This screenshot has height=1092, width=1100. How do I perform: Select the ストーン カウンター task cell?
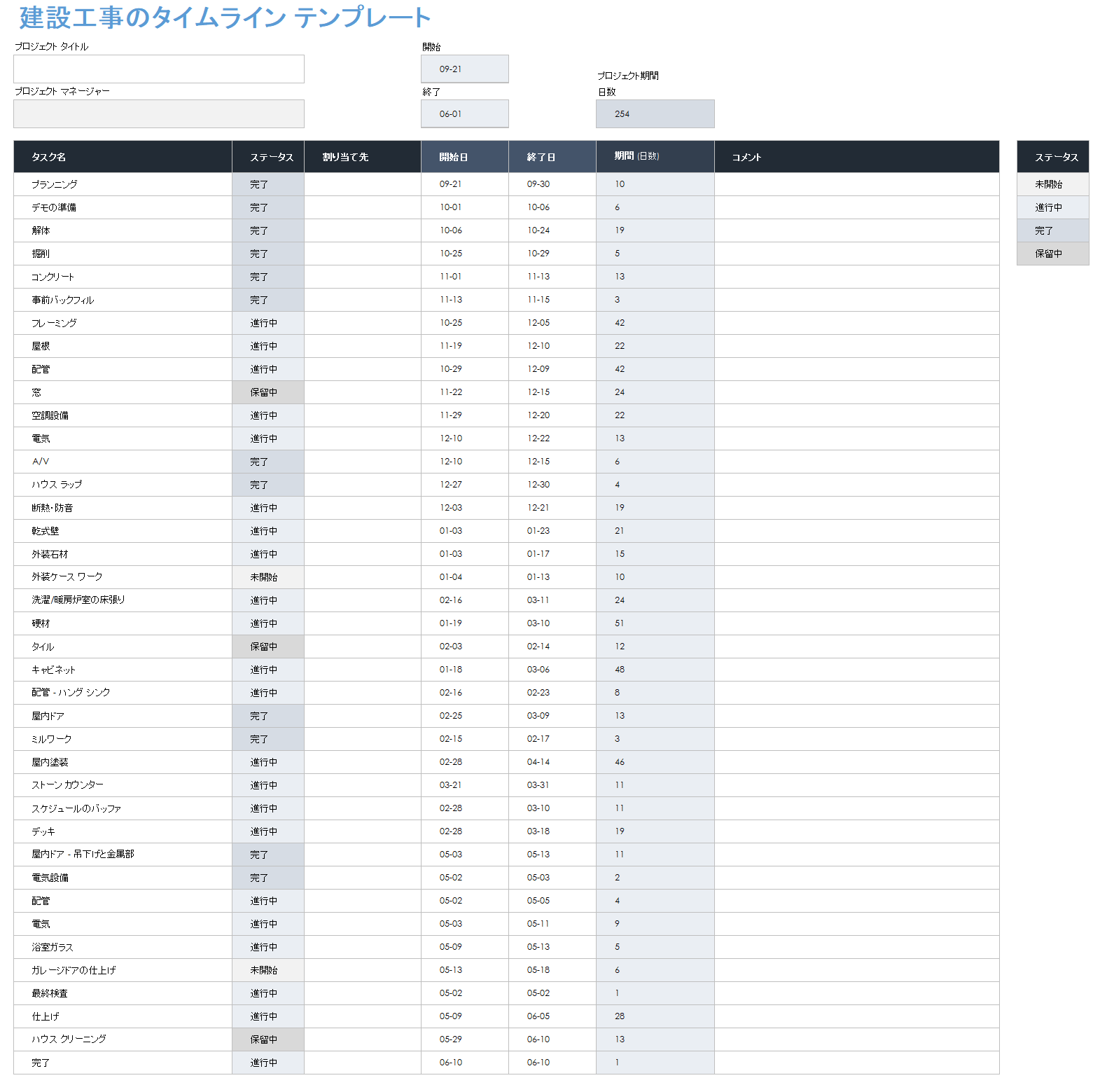(123, 785)
